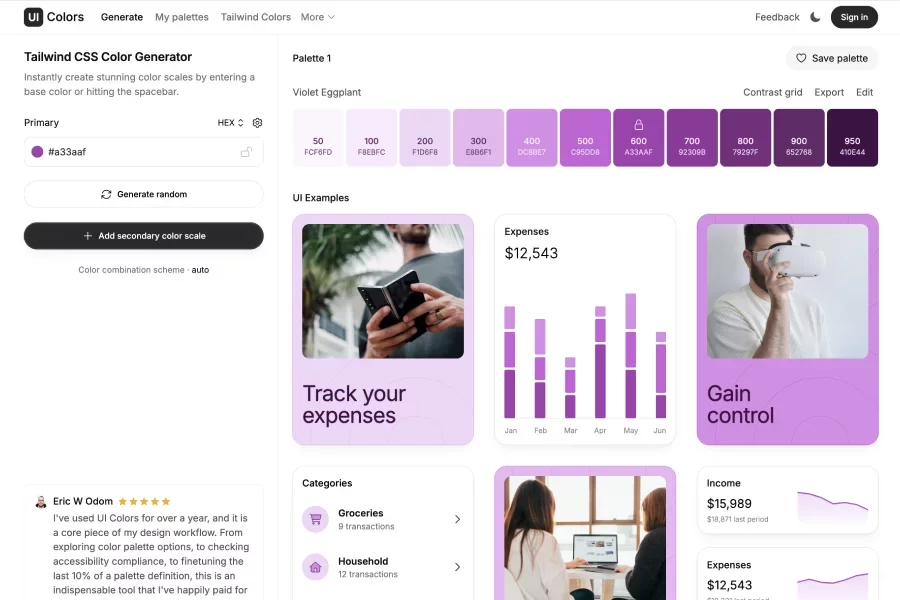Click the primary color purple dot
Screen dimensions: 900x600
(37, 152)
